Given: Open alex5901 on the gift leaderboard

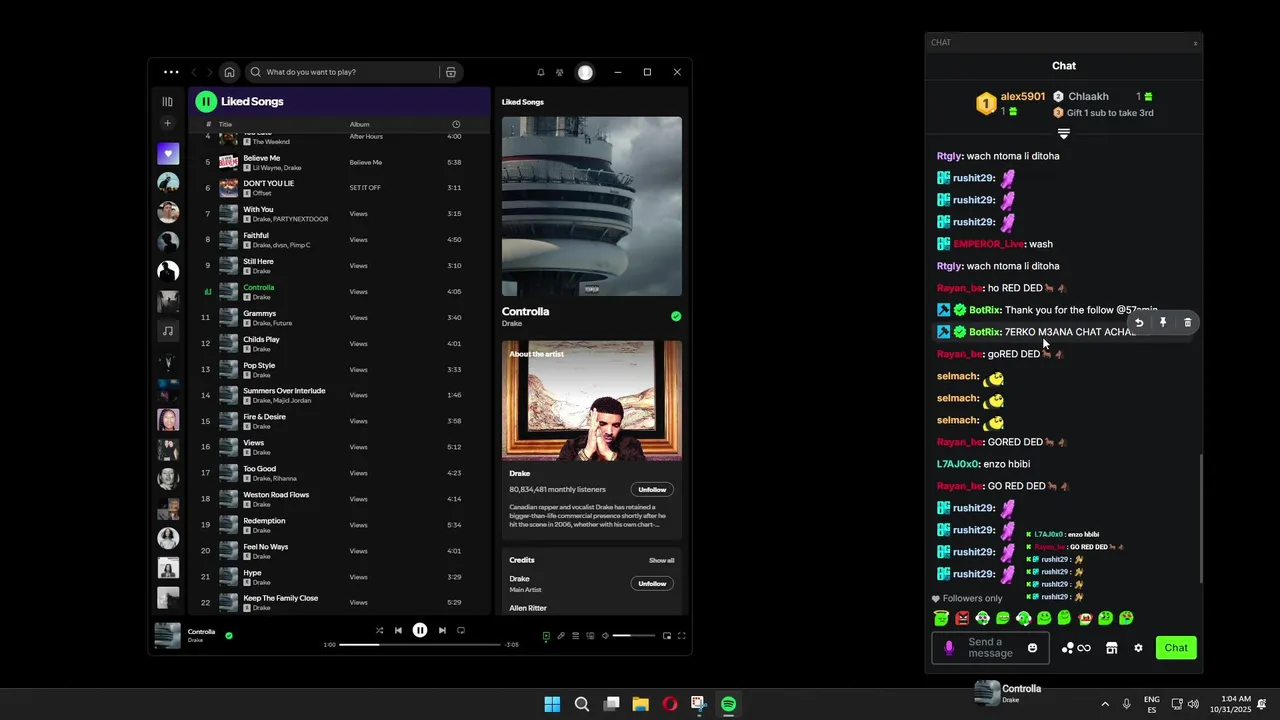Looking at the screenshot, I should (1022, 97).
